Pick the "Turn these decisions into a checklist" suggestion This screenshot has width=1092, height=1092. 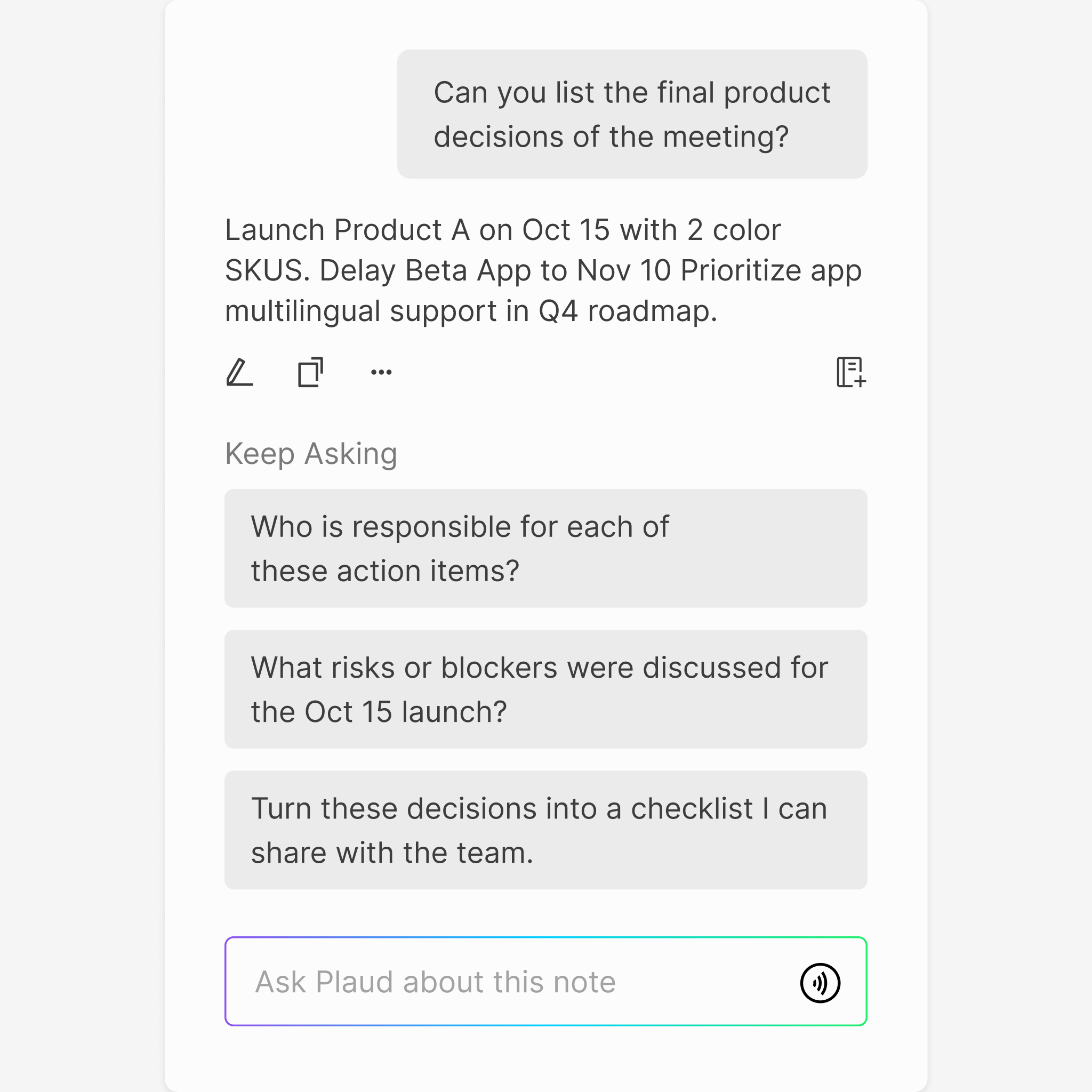545,830
